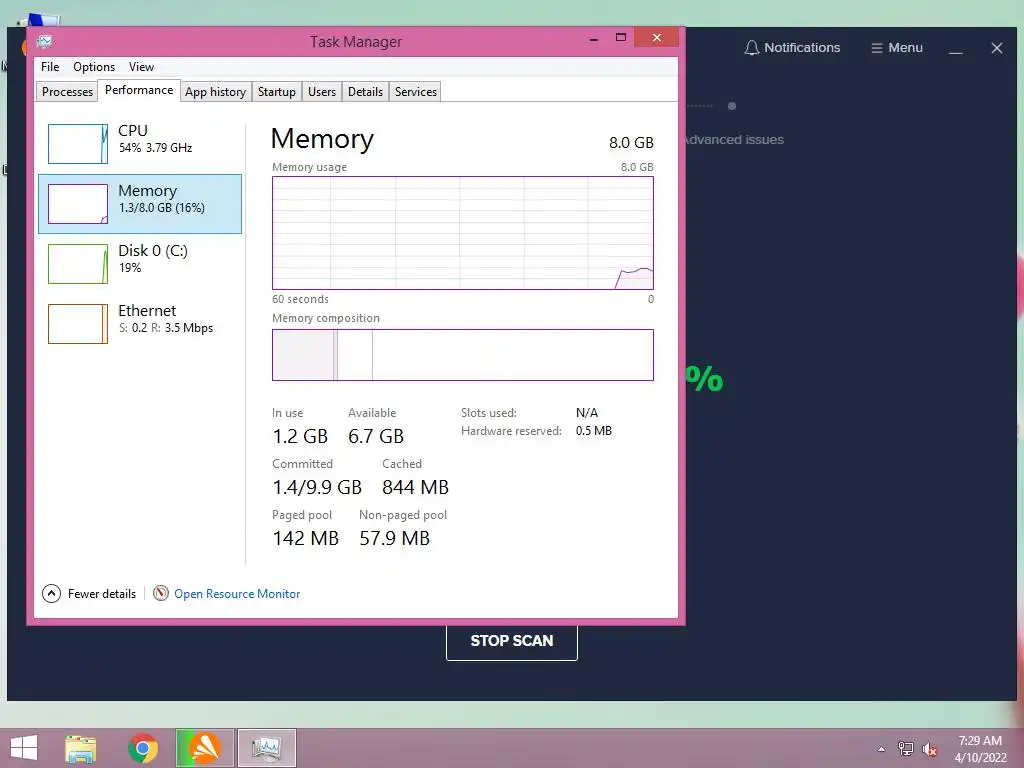Image resolution: width=1024 pixels, height=768 pixels.
Task: Show hidden system tray icons arrow
Action: point(882,749)
